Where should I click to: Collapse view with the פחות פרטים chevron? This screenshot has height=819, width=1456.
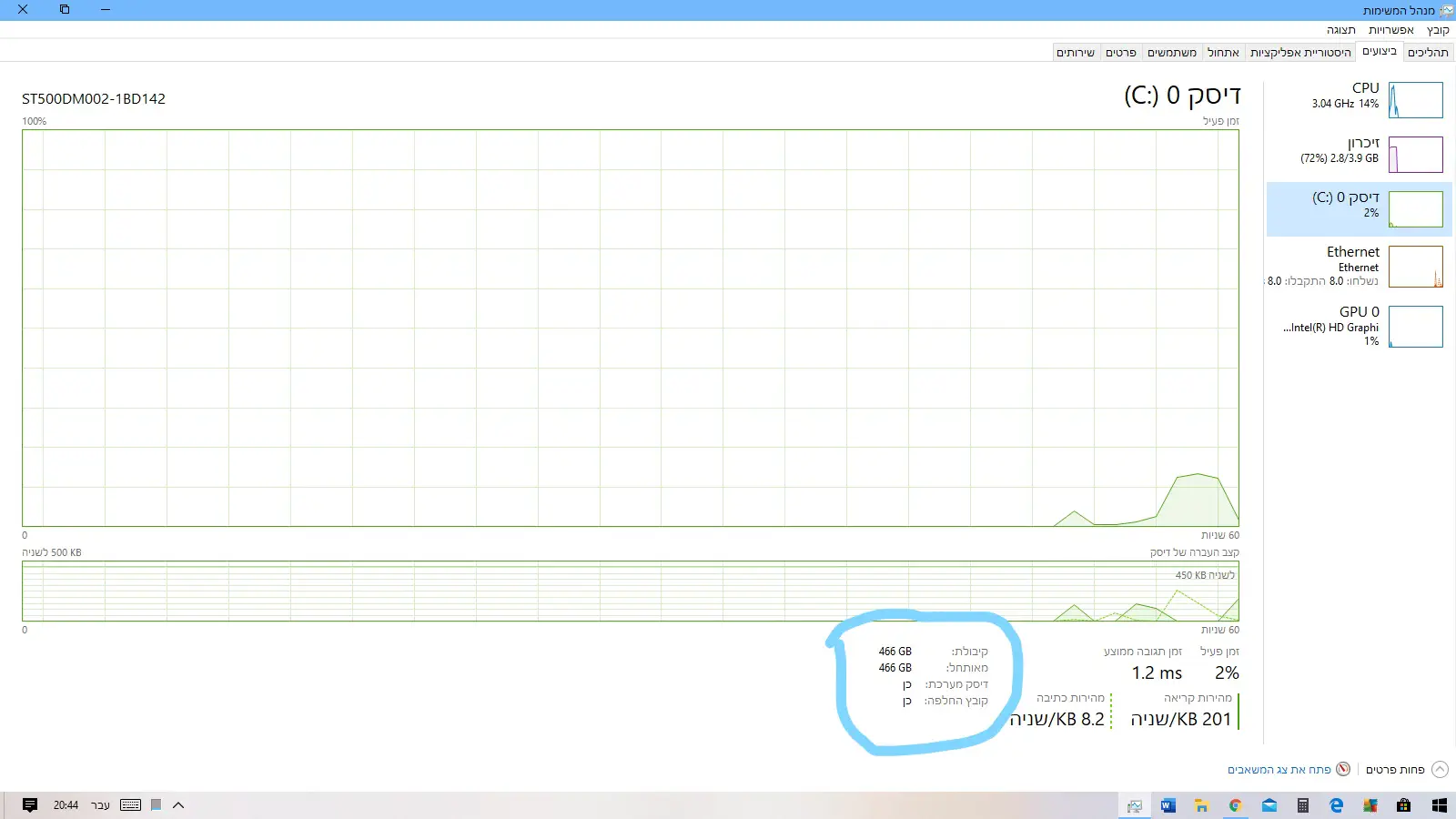[1440, 770]
